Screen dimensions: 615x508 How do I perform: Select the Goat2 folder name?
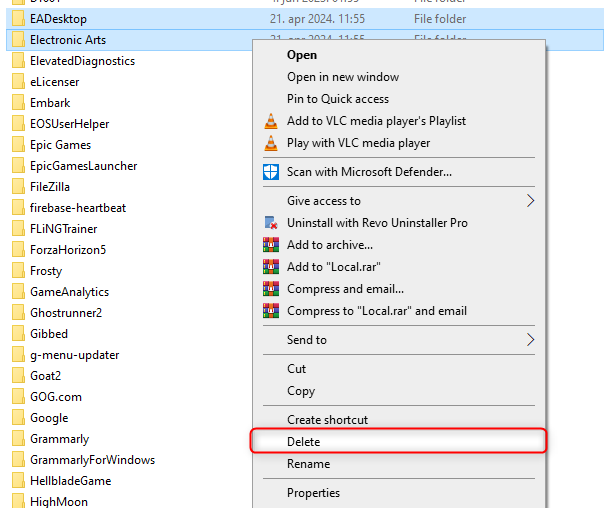tap(45, 376)
